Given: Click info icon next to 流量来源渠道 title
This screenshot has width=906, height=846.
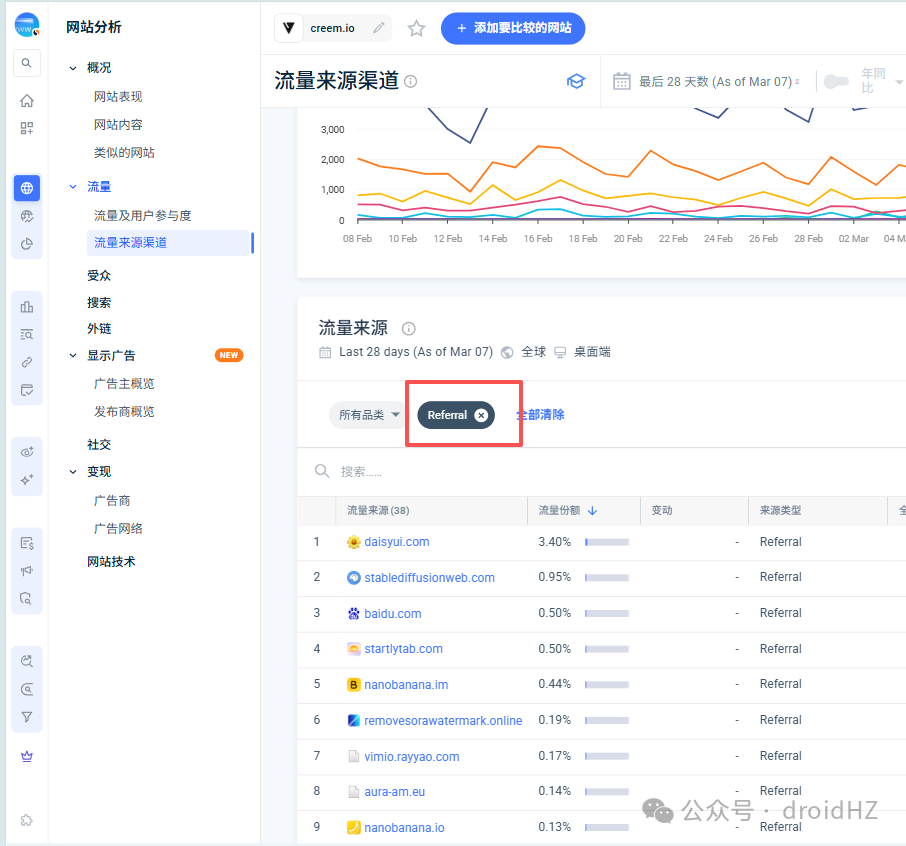Looking at the screenshot, I should tap(410, 81).
